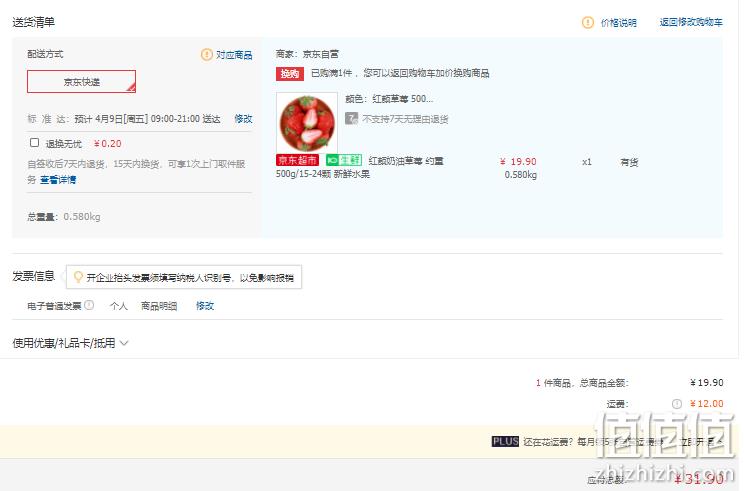Click the 对应商品 info icon
Image resolution: width=744 pixels, height=491 pixels.
coord(206,55)
